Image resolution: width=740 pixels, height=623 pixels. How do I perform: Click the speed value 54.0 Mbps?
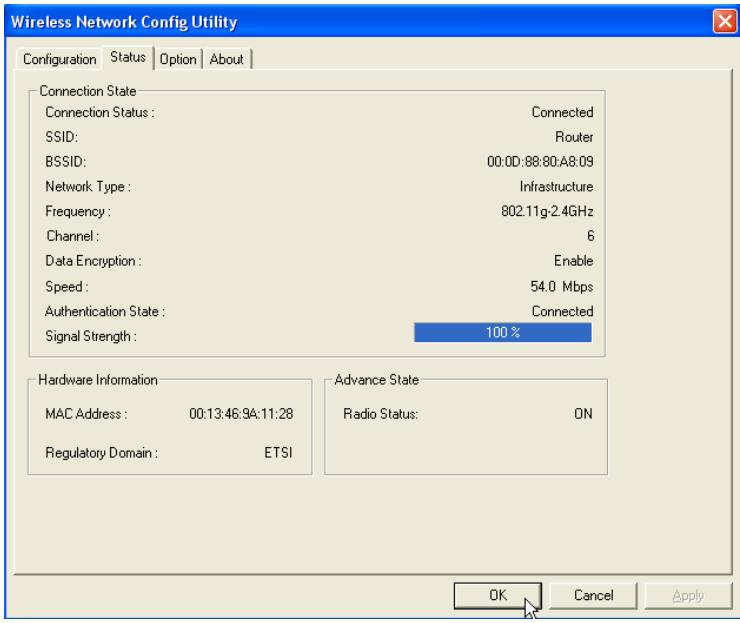[562, 286]
